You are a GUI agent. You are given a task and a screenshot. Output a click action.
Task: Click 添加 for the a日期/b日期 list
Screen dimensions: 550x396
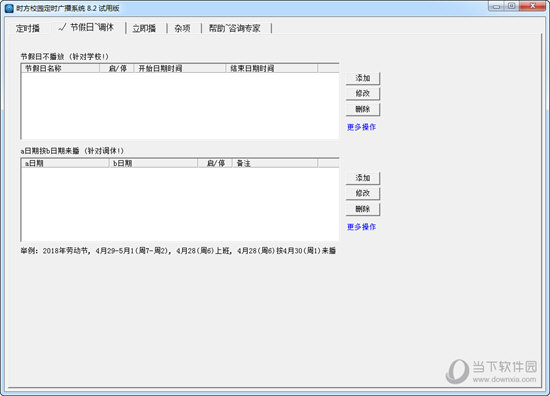coord(363,178)
